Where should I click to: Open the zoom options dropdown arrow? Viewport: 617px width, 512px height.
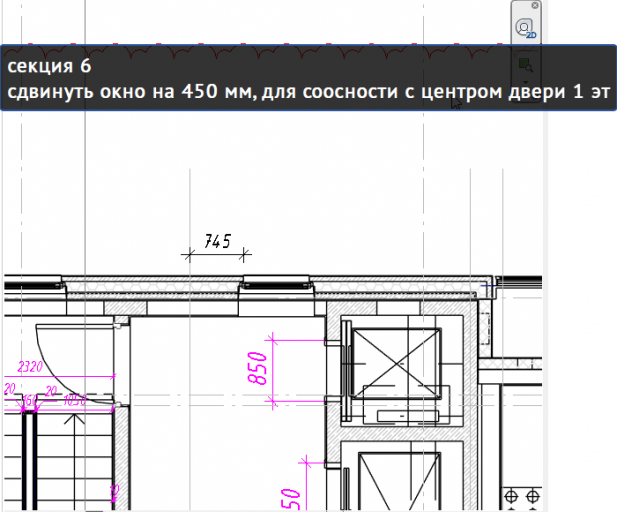point(525,82)
